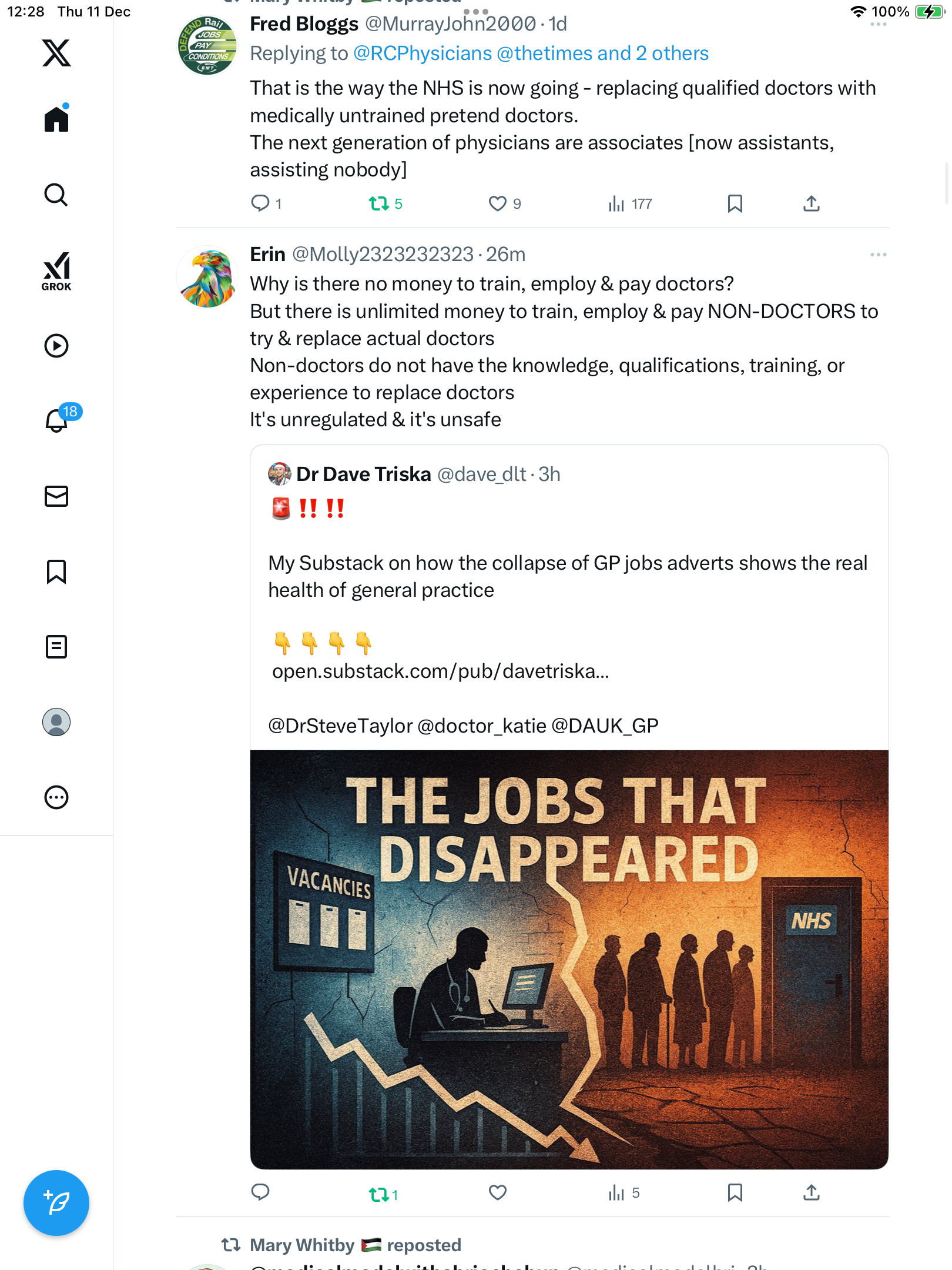The height and width of the screenshot is (1270, 952).
Task: Compose a new post
Action: click(56, 1203)
